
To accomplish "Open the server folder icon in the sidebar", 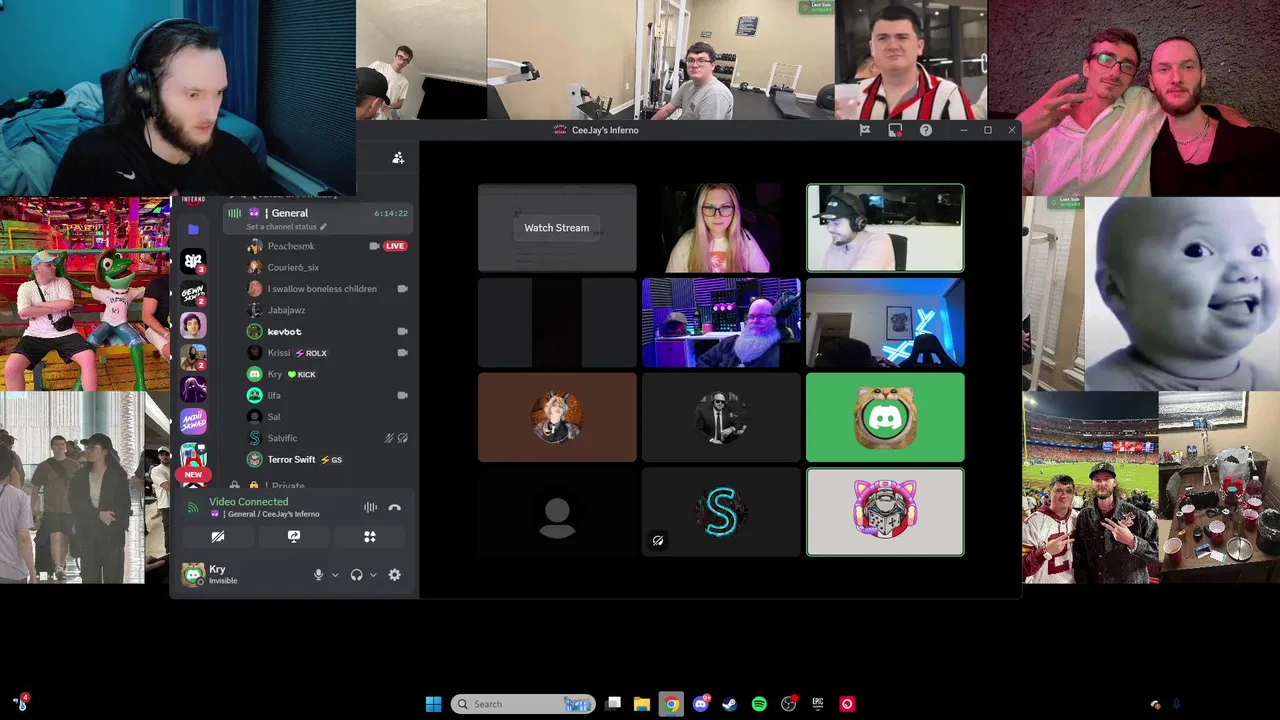I will click(x=193, y=229).
